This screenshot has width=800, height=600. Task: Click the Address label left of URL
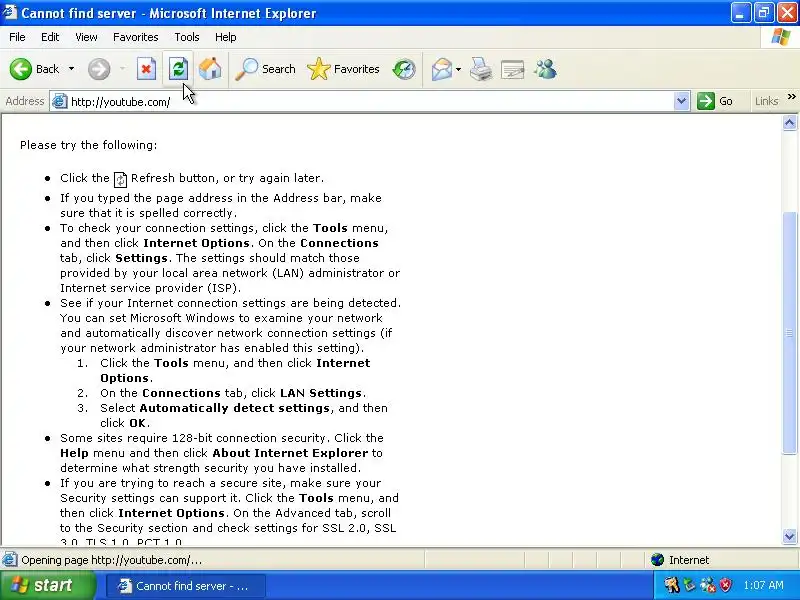point(24,101)
